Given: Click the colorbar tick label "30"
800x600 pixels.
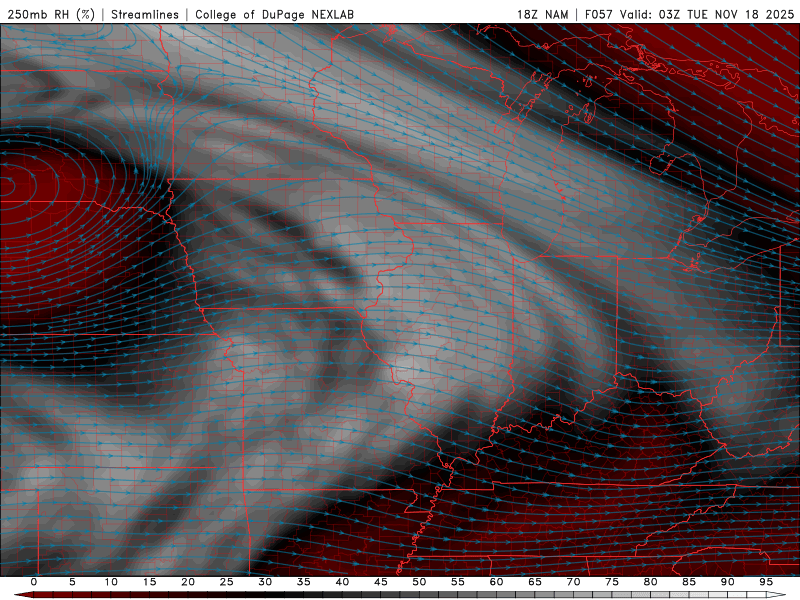Looking at the screenshot, I should click(x=265, y=582).
